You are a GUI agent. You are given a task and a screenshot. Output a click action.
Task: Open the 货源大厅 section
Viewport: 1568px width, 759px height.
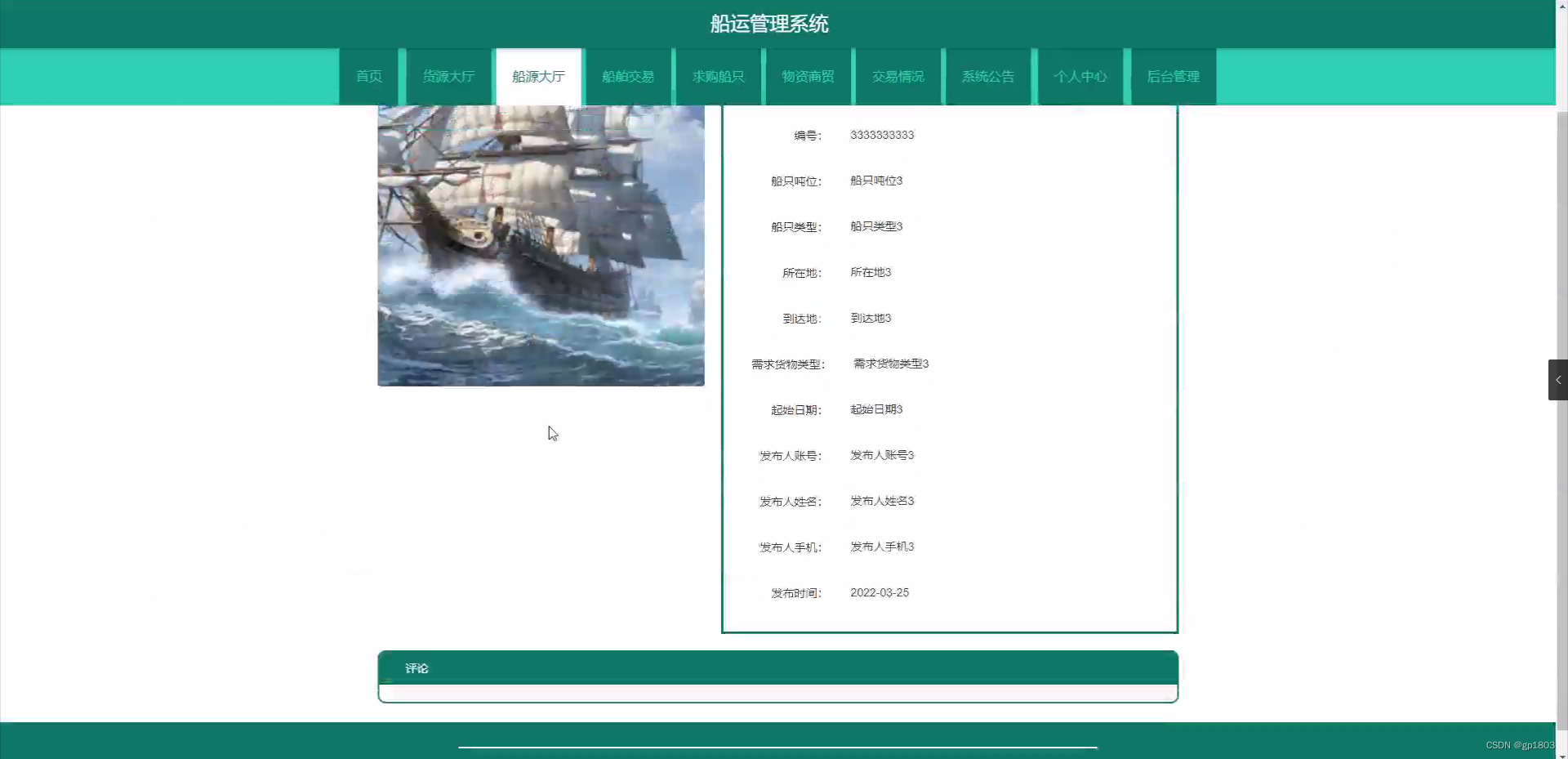click(448, 76)
